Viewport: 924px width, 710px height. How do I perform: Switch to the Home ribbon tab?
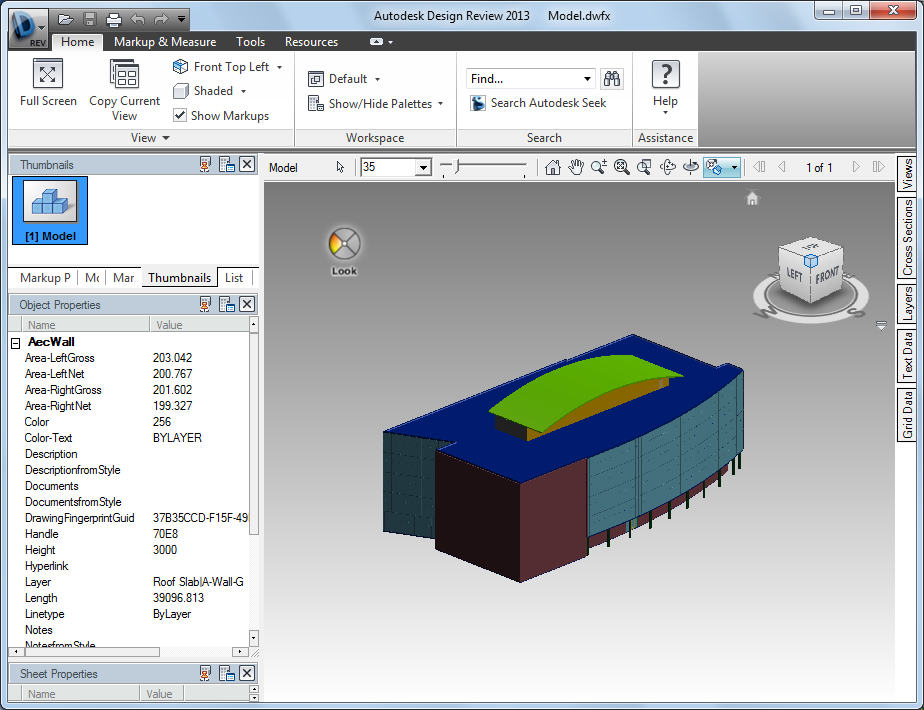pos(78,42)
